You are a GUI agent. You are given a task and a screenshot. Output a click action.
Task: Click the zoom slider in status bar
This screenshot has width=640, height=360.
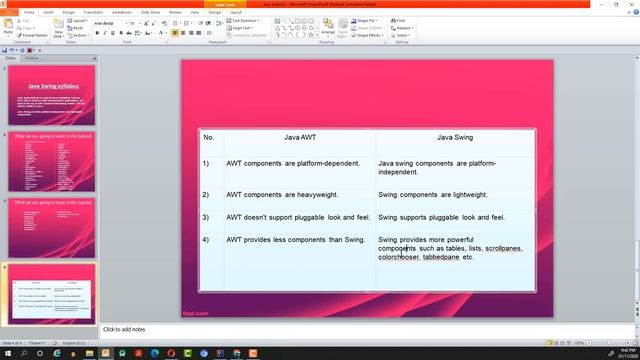tap(608, 343)
